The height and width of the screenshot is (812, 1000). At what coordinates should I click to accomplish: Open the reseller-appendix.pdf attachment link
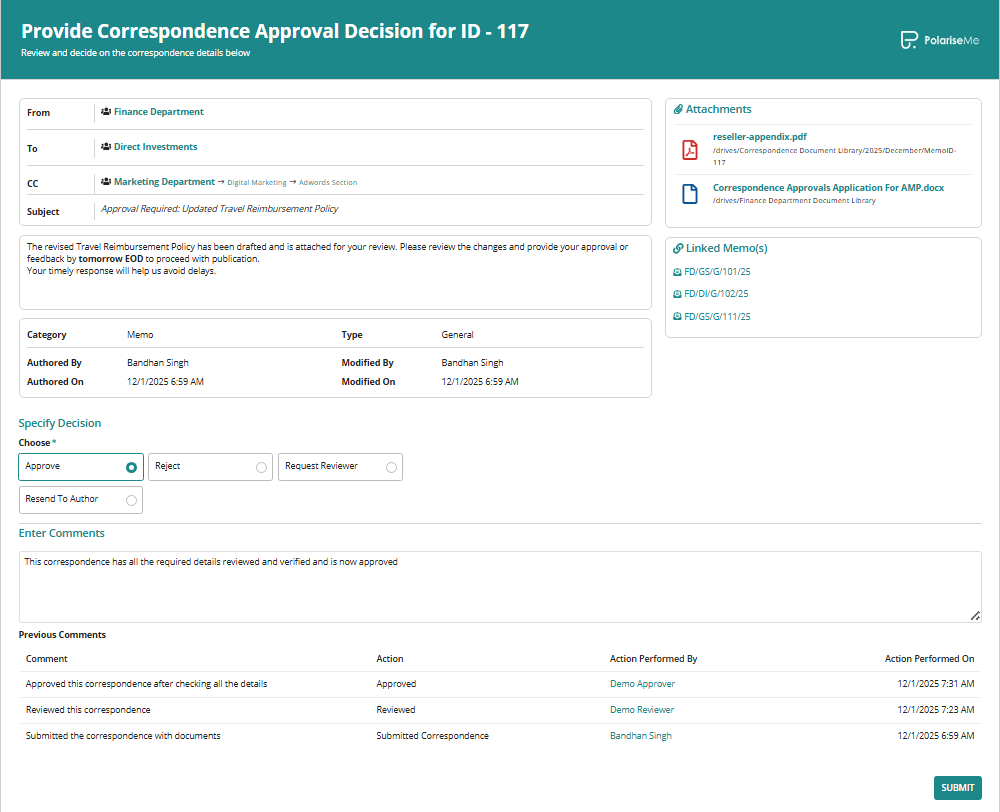coord(759,136)
